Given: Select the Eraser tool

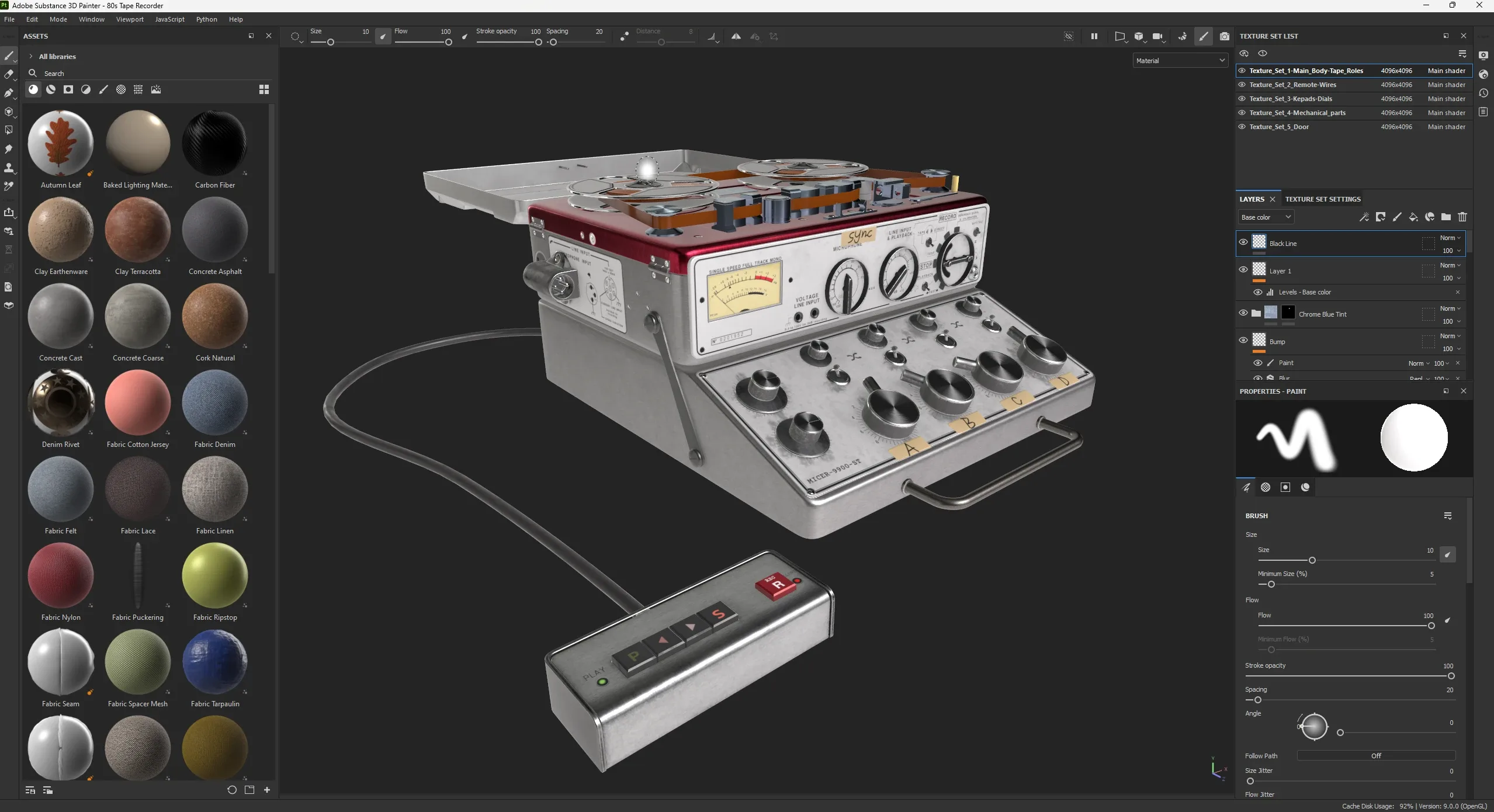Looking at the screenshot, I should point(9,74).
